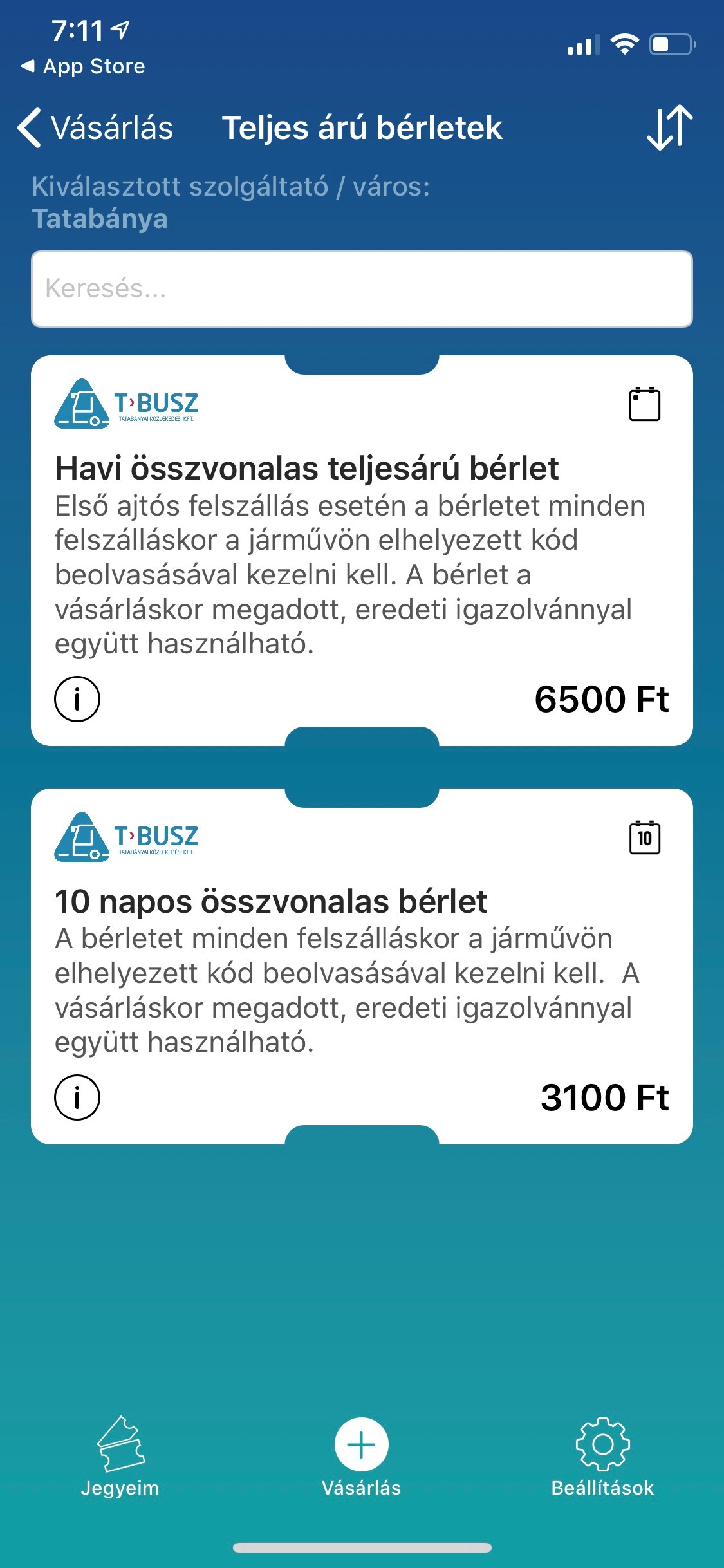
Task: Open info for the 10-day pass
Action: 77,1097
